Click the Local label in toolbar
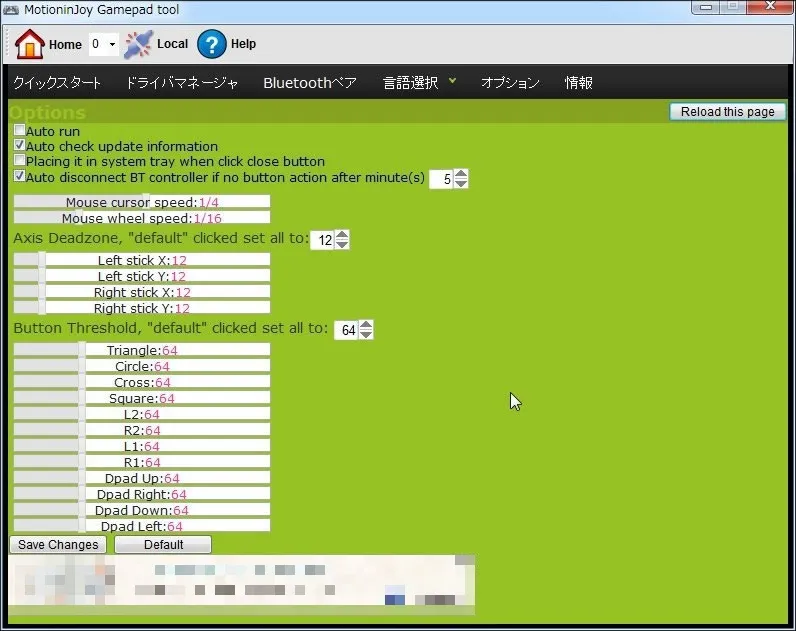The height and width of the screenshot is (631, 796). (x=173, y=44)
